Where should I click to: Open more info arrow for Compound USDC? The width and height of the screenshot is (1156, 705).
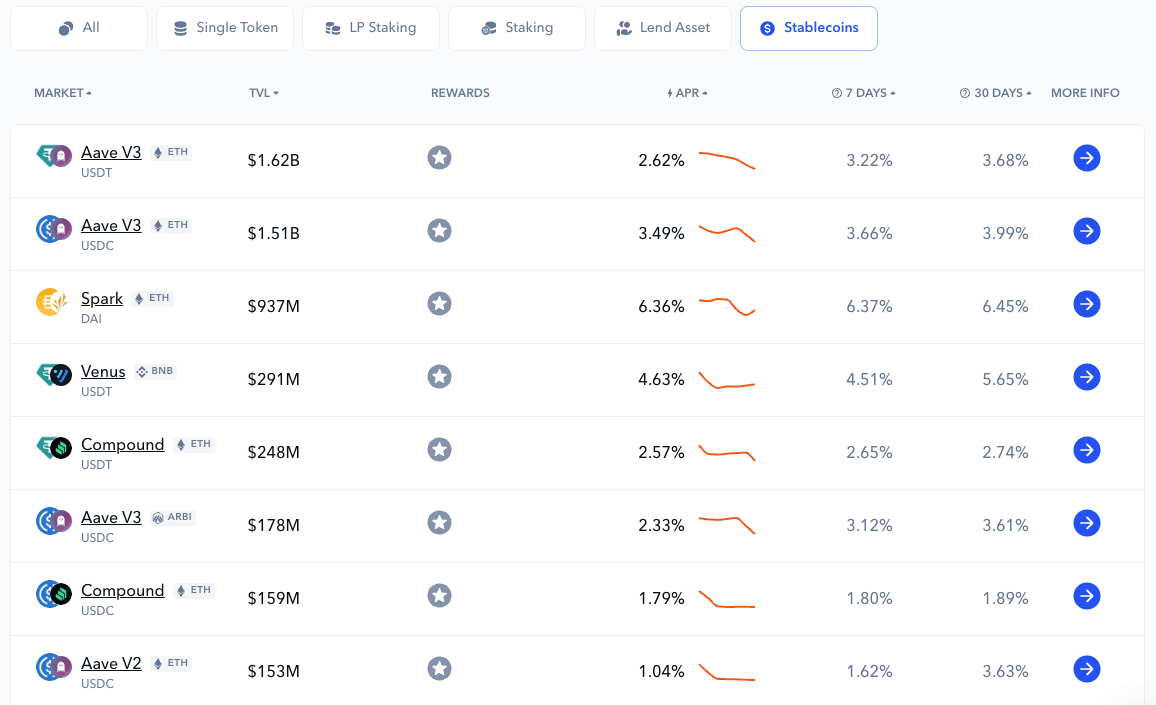click(x=1087, y=596)
